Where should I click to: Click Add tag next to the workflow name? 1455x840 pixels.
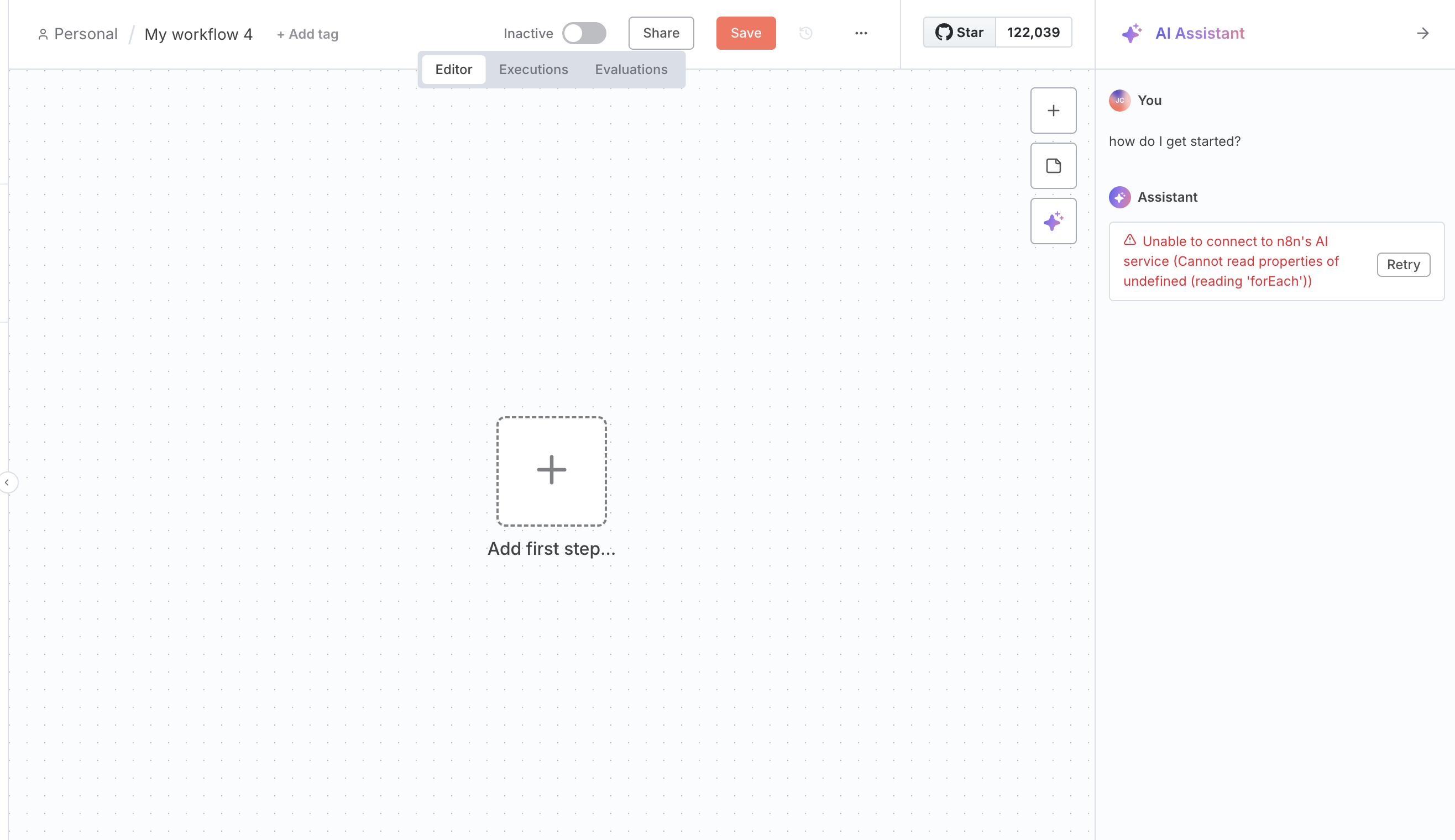307,35
